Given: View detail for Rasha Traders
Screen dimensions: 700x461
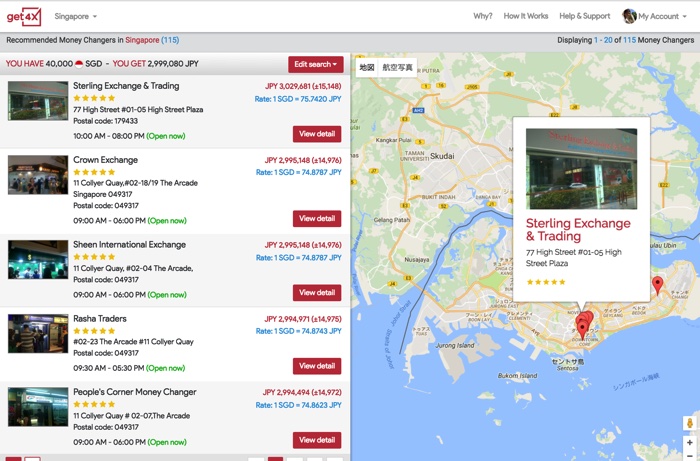Looking at the screenshot, I should 317,366.
